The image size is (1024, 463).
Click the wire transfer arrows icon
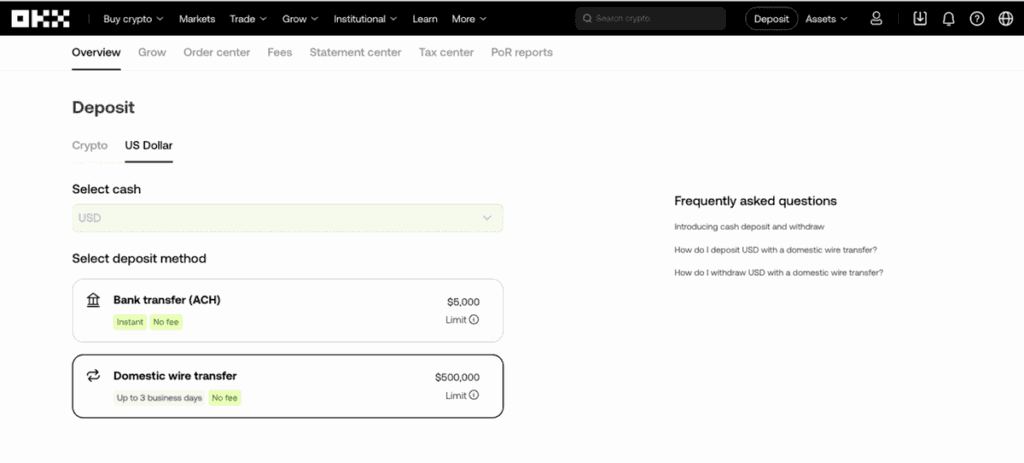click(93, 375)
